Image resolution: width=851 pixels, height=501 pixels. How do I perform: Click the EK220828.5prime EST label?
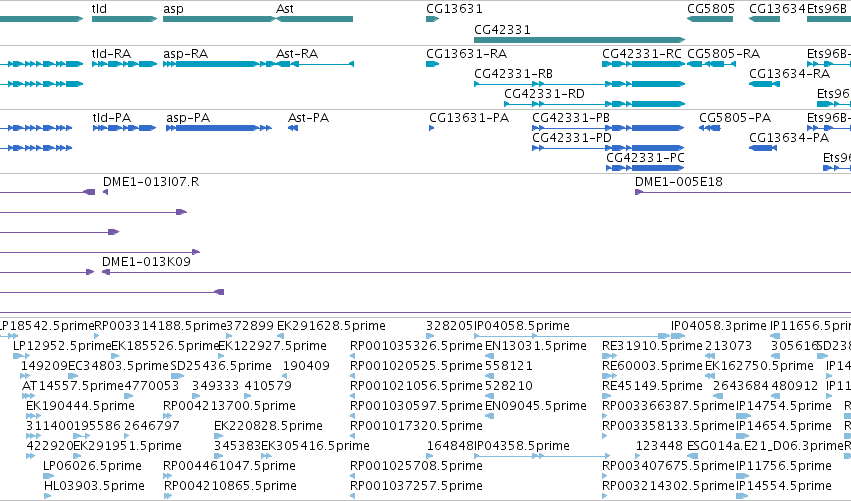(268, 426)
